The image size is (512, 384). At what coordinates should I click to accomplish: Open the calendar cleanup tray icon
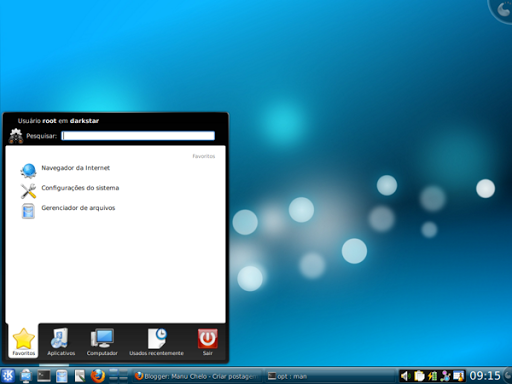click(x=459, y=376)
